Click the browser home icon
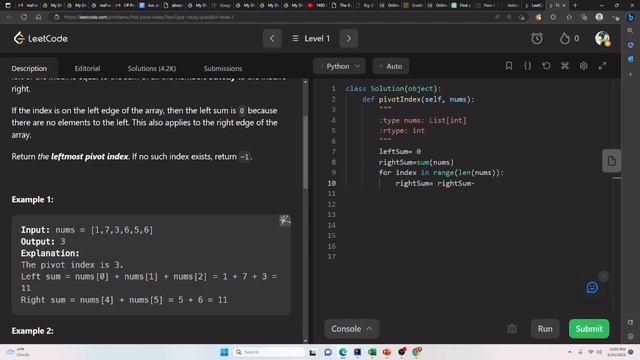640x360 pixels. (x=38, y=17)
